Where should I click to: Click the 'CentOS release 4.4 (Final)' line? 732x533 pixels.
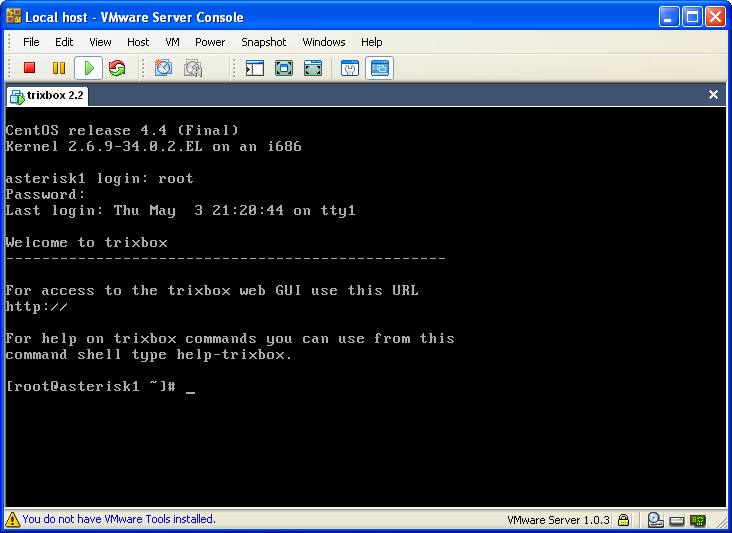click(x=122, y=130)
